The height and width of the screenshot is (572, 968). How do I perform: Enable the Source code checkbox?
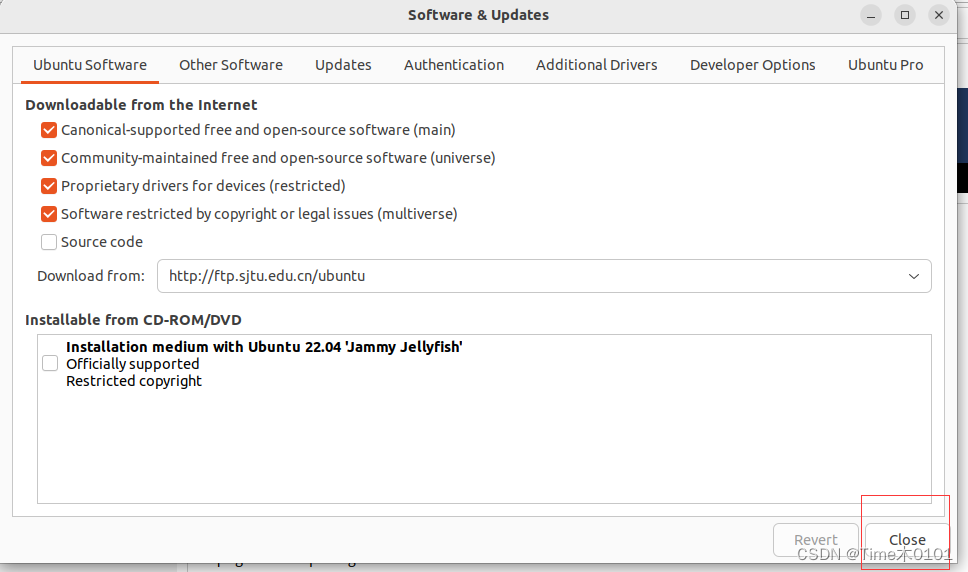(x=49, y=242)
